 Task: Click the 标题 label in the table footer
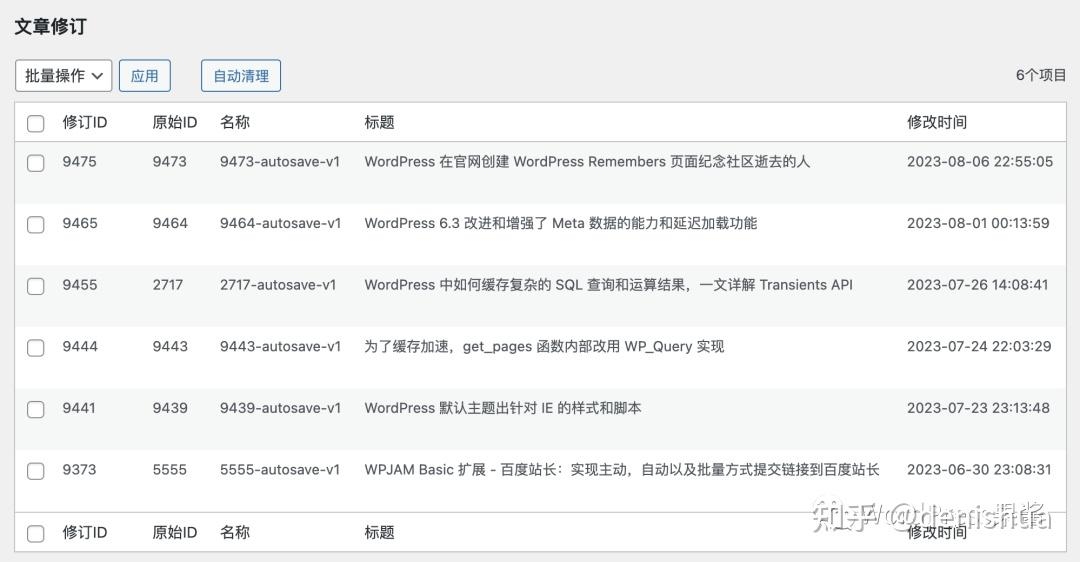[x=380, y=532]
